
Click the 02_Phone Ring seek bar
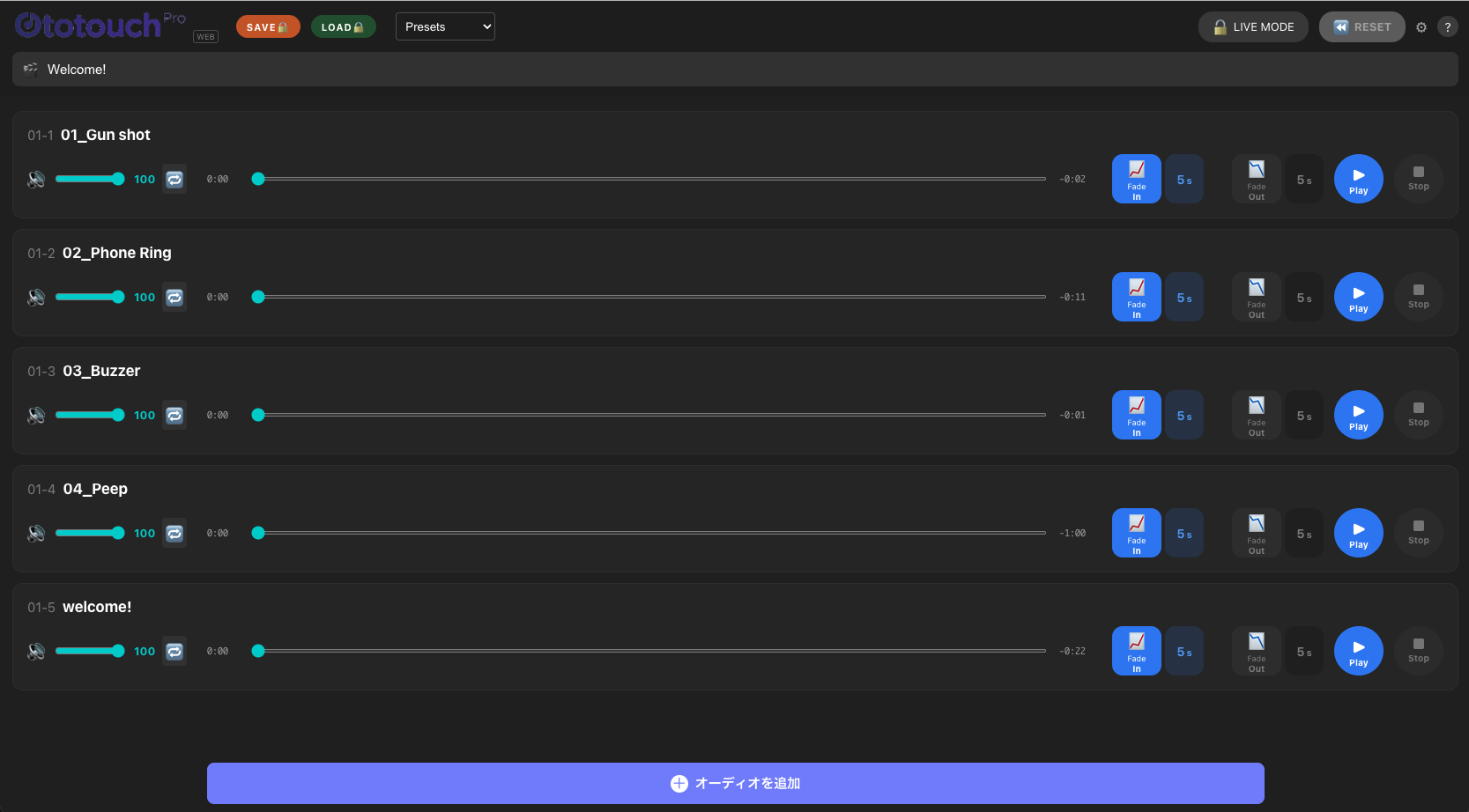(x=649, y=297)
